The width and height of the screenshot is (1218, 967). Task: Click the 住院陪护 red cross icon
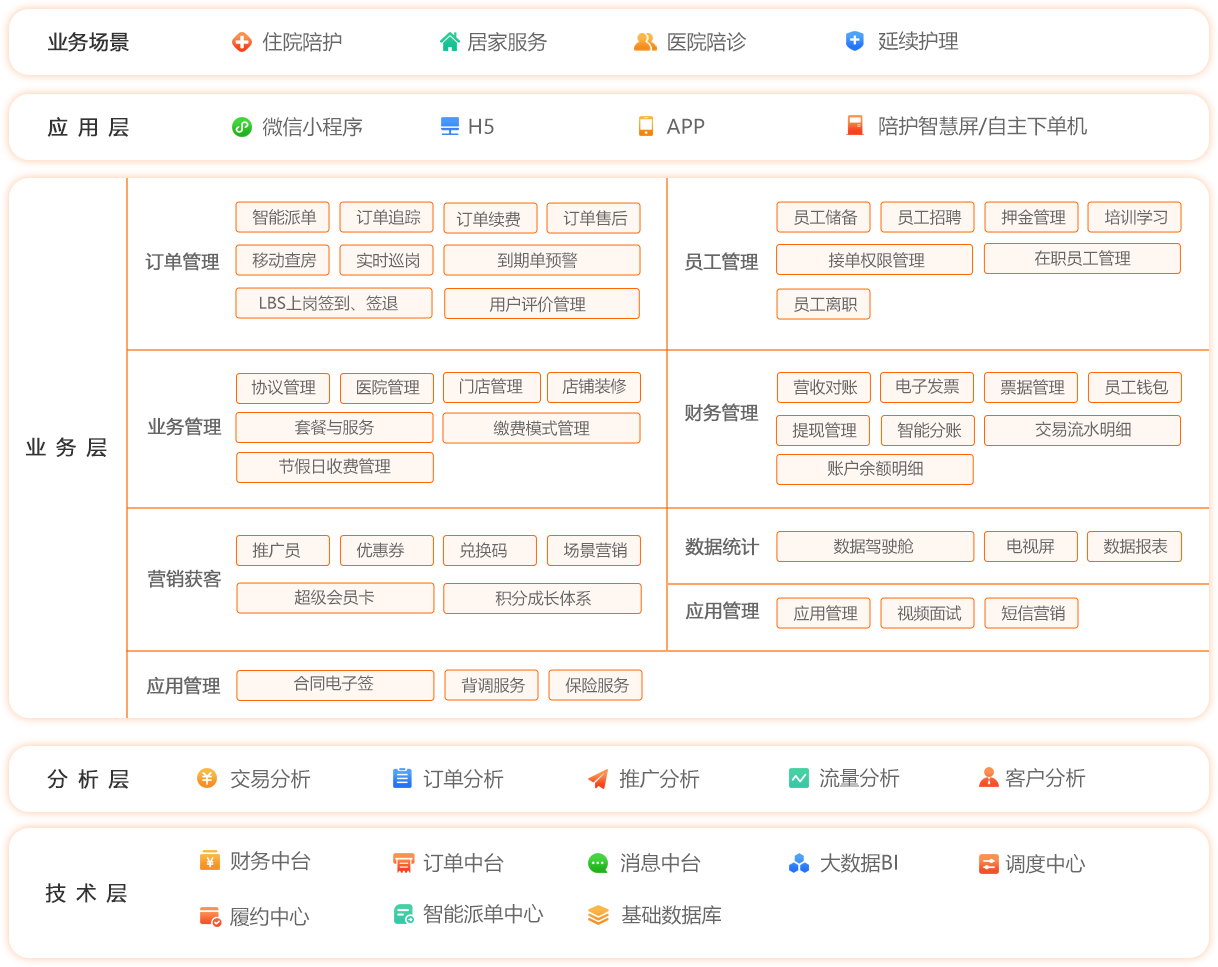[x=241, y=42]
